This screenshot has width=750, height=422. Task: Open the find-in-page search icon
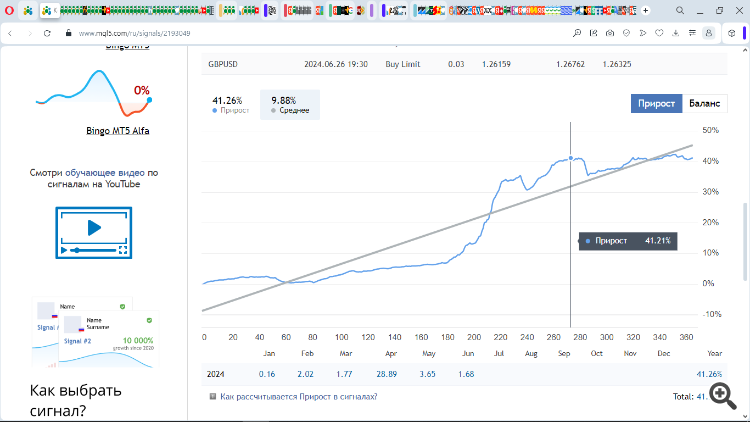click(x=577, y=33)
